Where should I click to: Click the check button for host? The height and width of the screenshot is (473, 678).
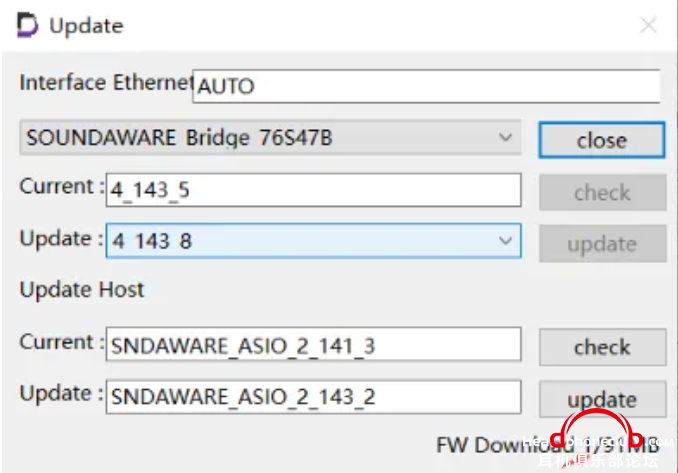[602, 347]
